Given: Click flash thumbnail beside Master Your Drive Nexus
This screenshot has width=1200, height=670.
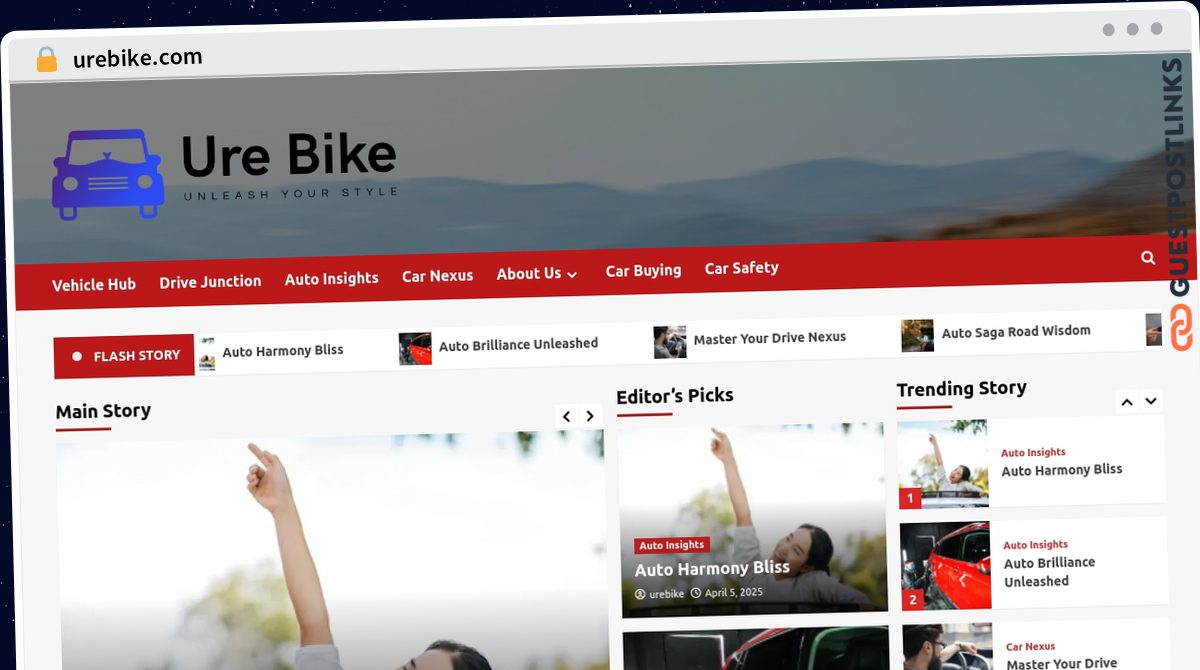Looking at the screenshot, I should [x=670, y=342].
